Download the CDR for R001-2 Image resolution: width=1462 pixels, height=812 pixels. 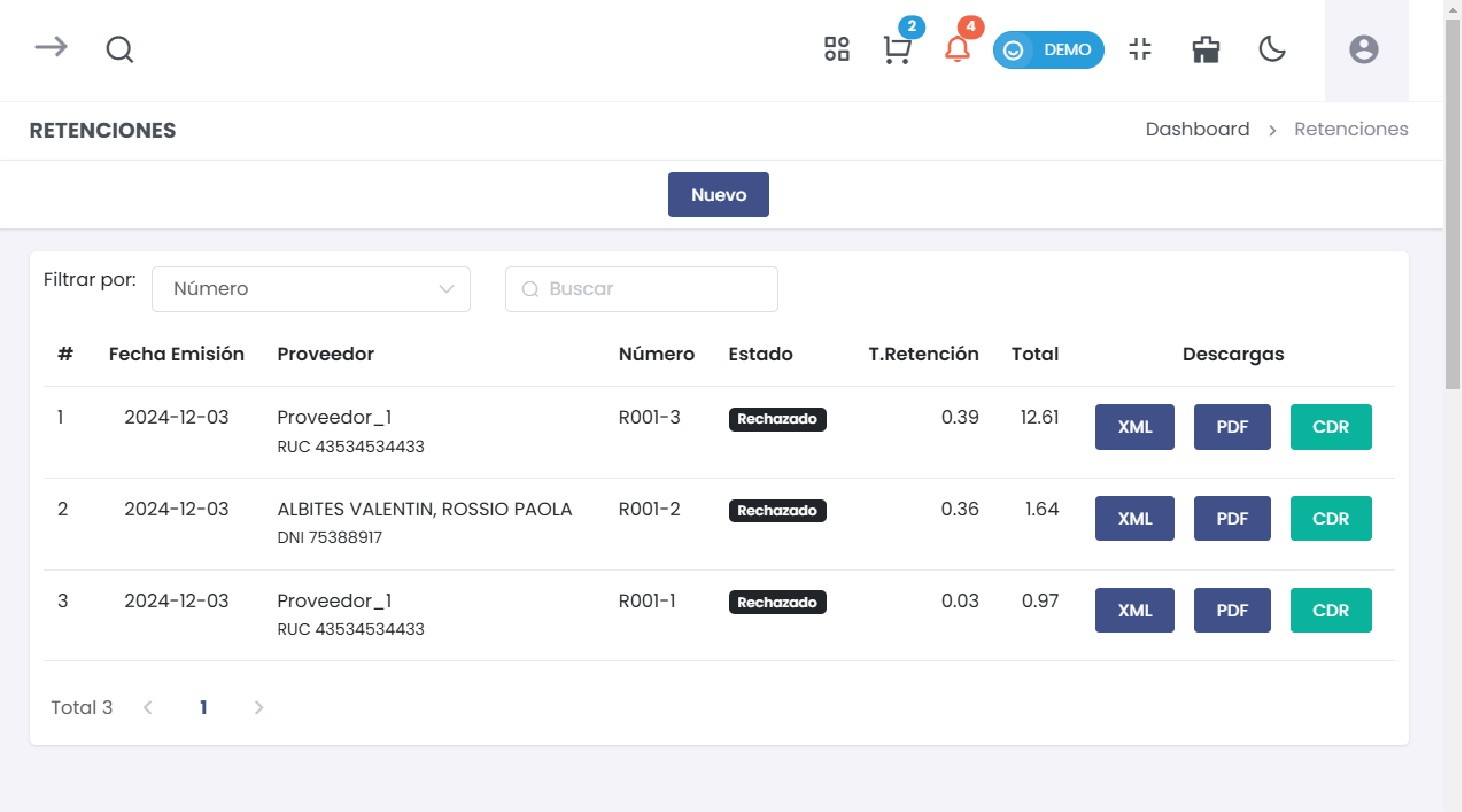[x=1330, y=519]
